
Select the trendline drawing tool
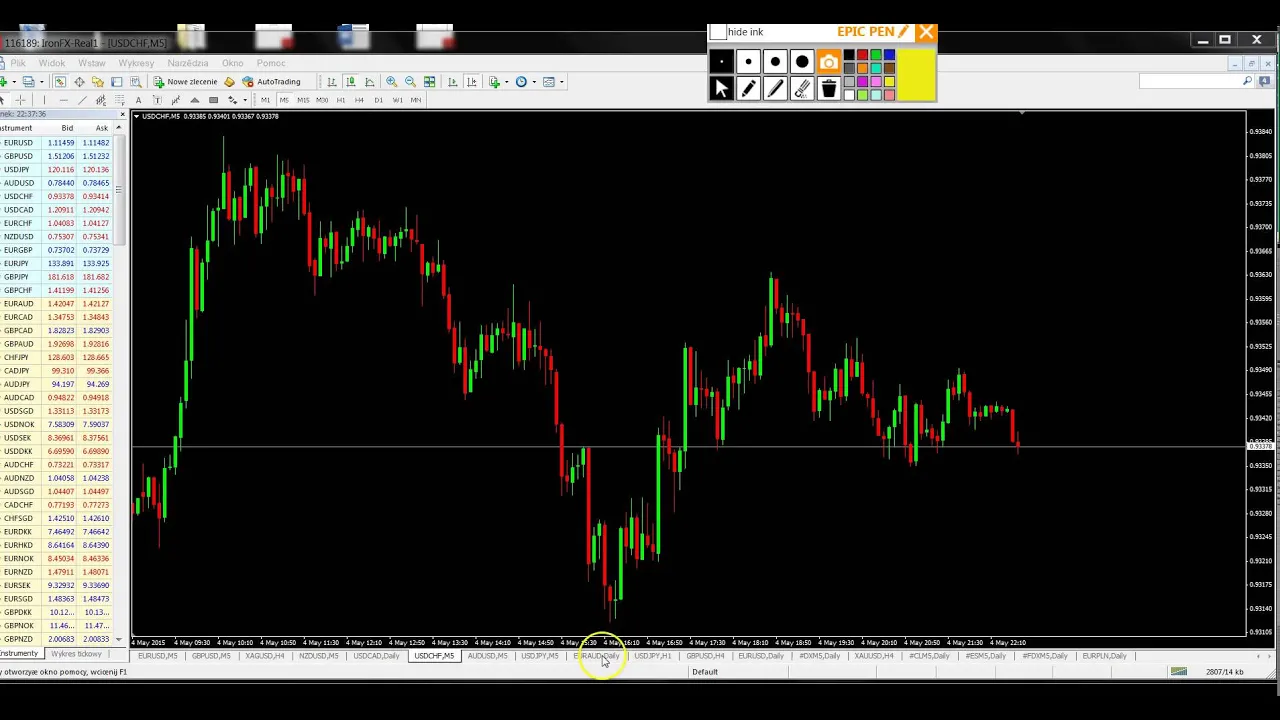[x=82, y=100]
